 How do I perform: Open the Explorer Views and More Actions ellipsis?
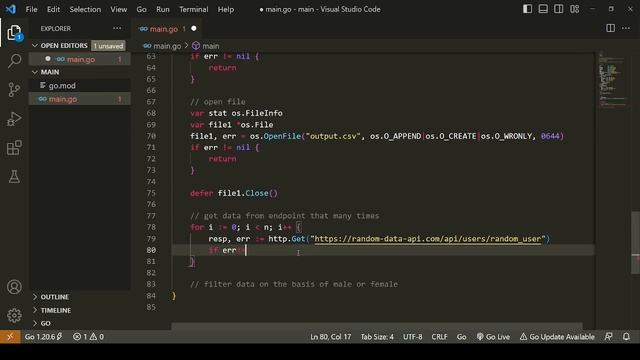click(117, 28)
